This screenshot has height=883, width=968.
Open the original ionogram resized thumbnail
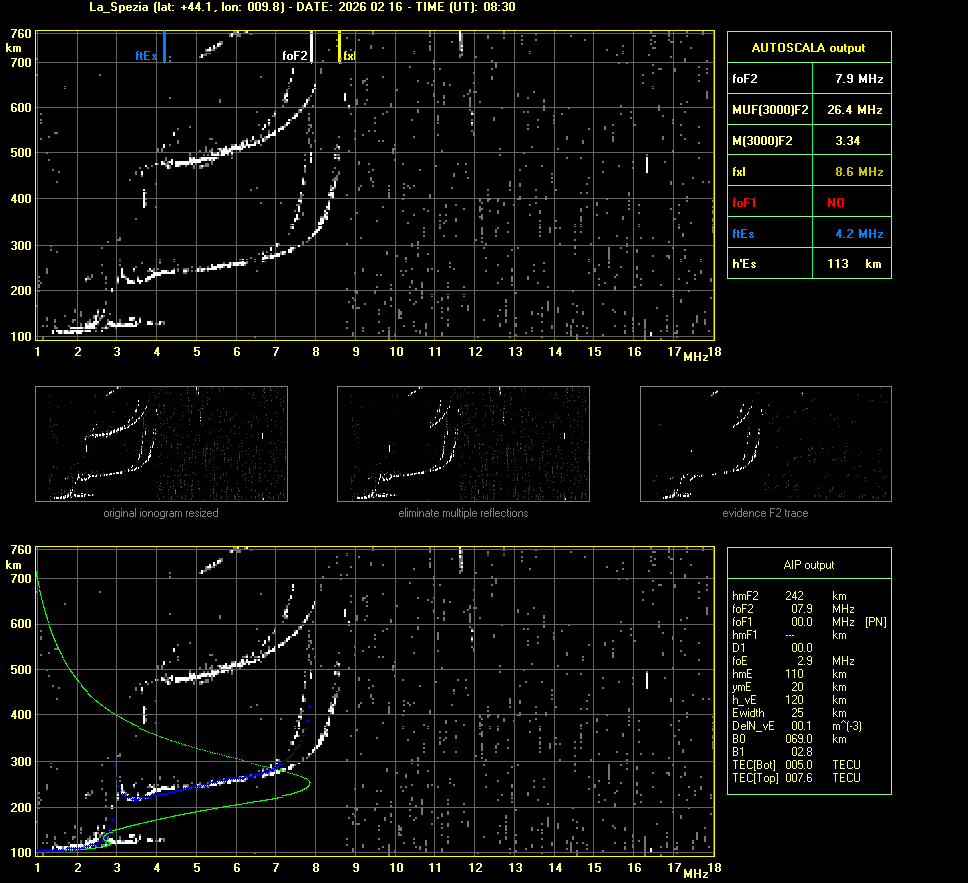coord(161,444)
